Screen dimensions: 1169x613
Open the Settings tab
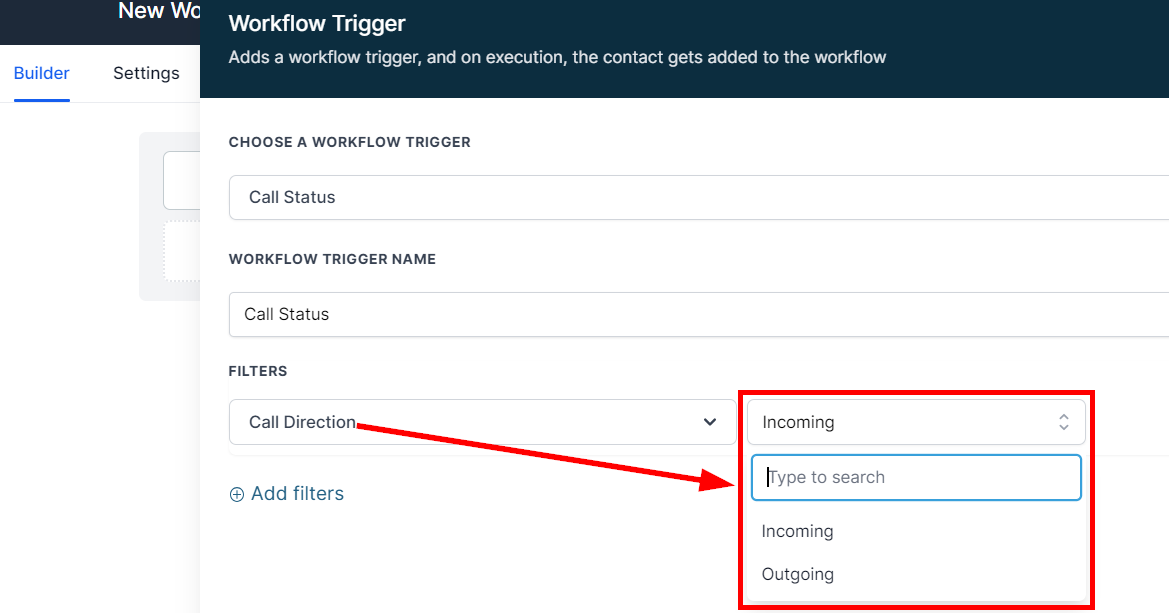tap(146, 73)
